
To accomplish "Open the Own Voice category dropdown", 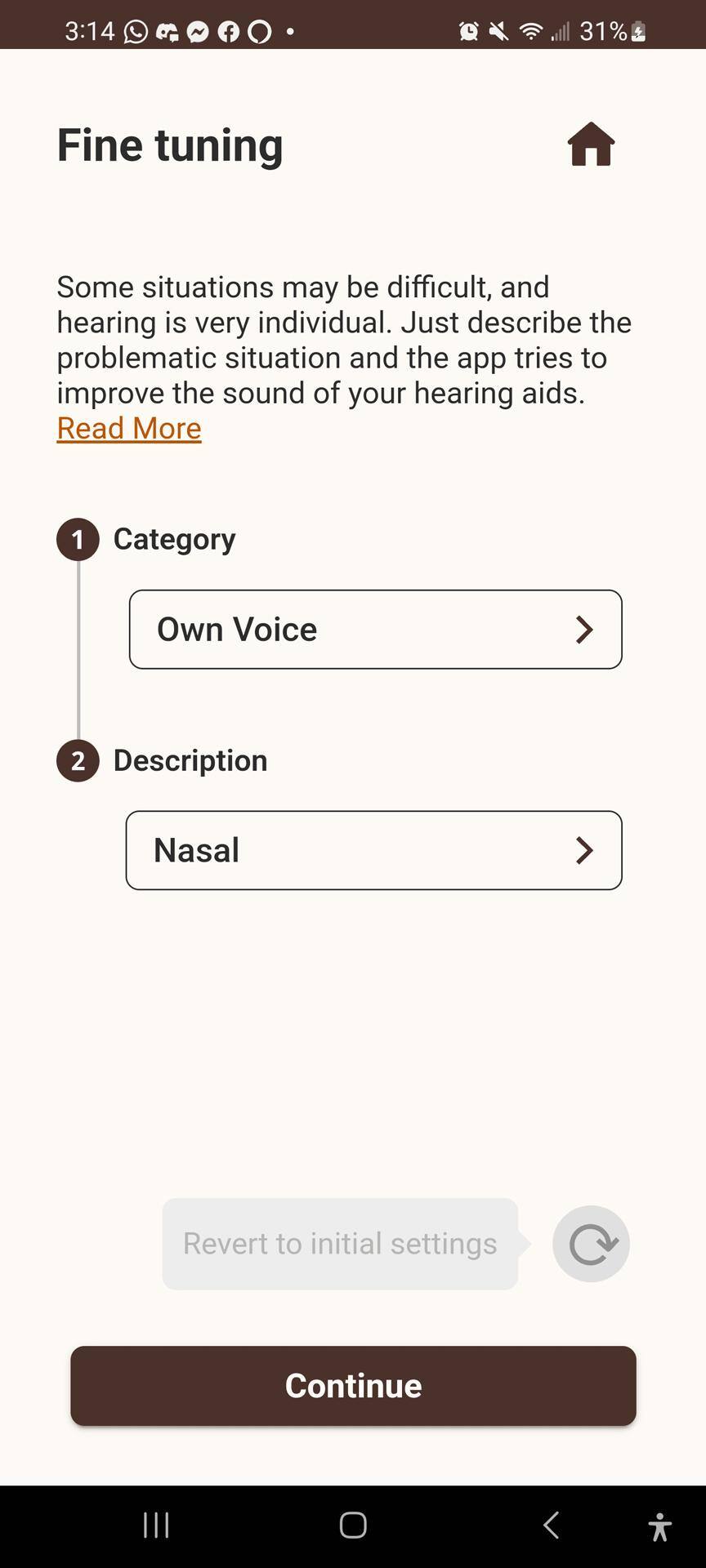I will (375, 629).
